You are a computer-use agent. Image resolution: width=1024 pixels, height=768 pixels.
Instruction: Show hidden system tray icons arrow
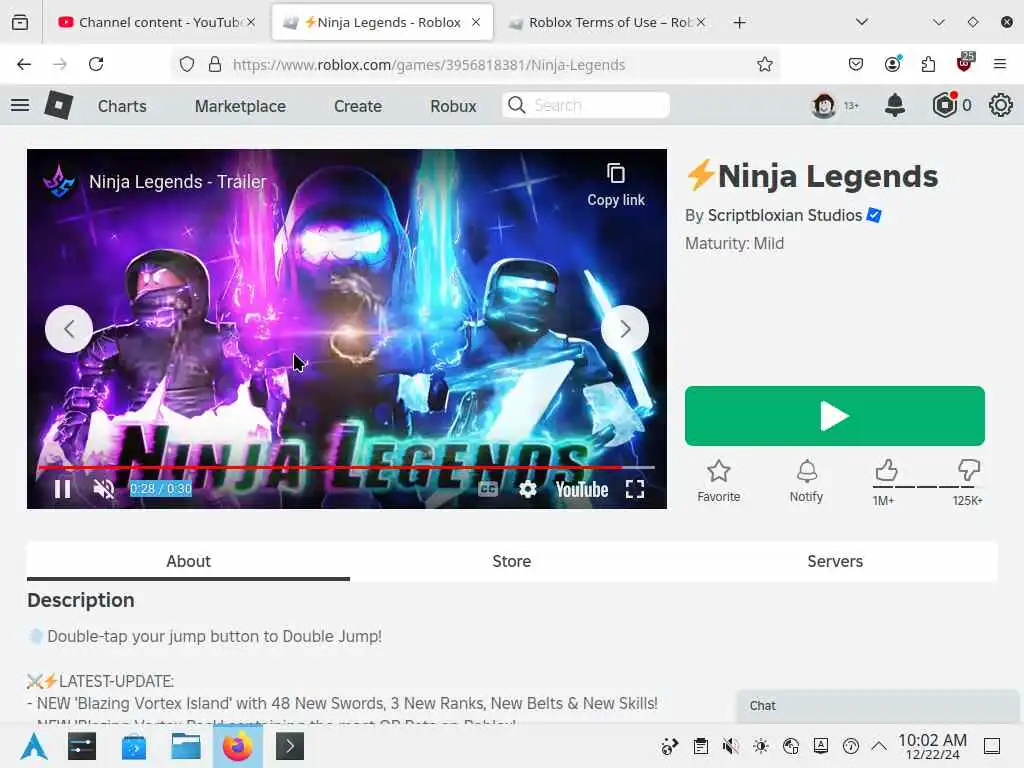click(x=879, y=746)
